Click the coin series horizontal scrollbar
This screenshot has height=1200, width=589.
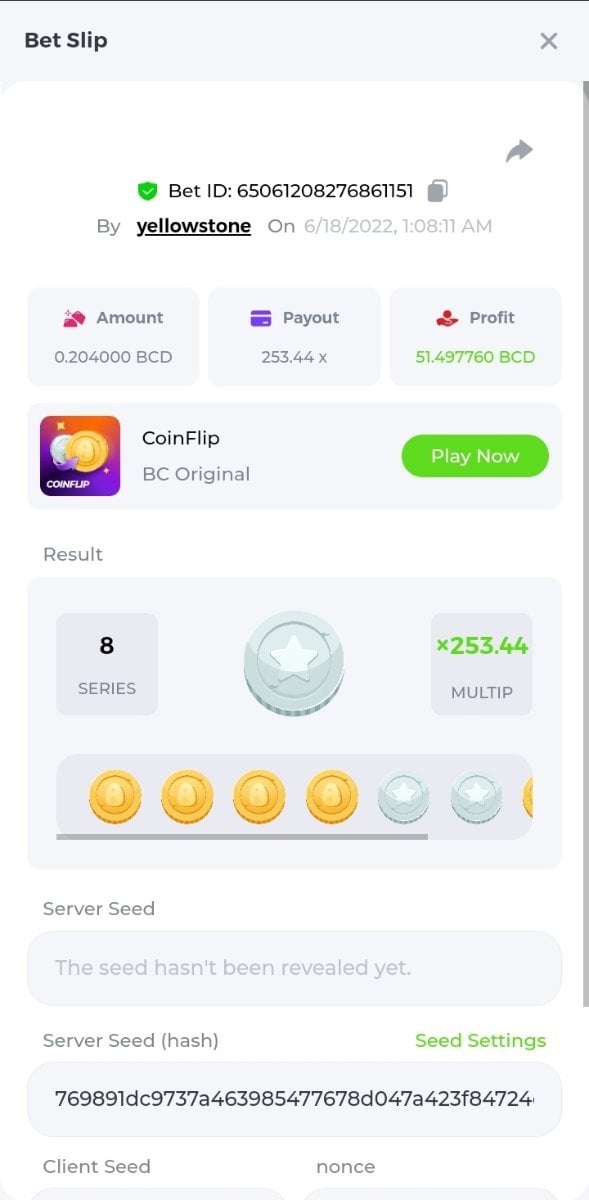point(242,836)
